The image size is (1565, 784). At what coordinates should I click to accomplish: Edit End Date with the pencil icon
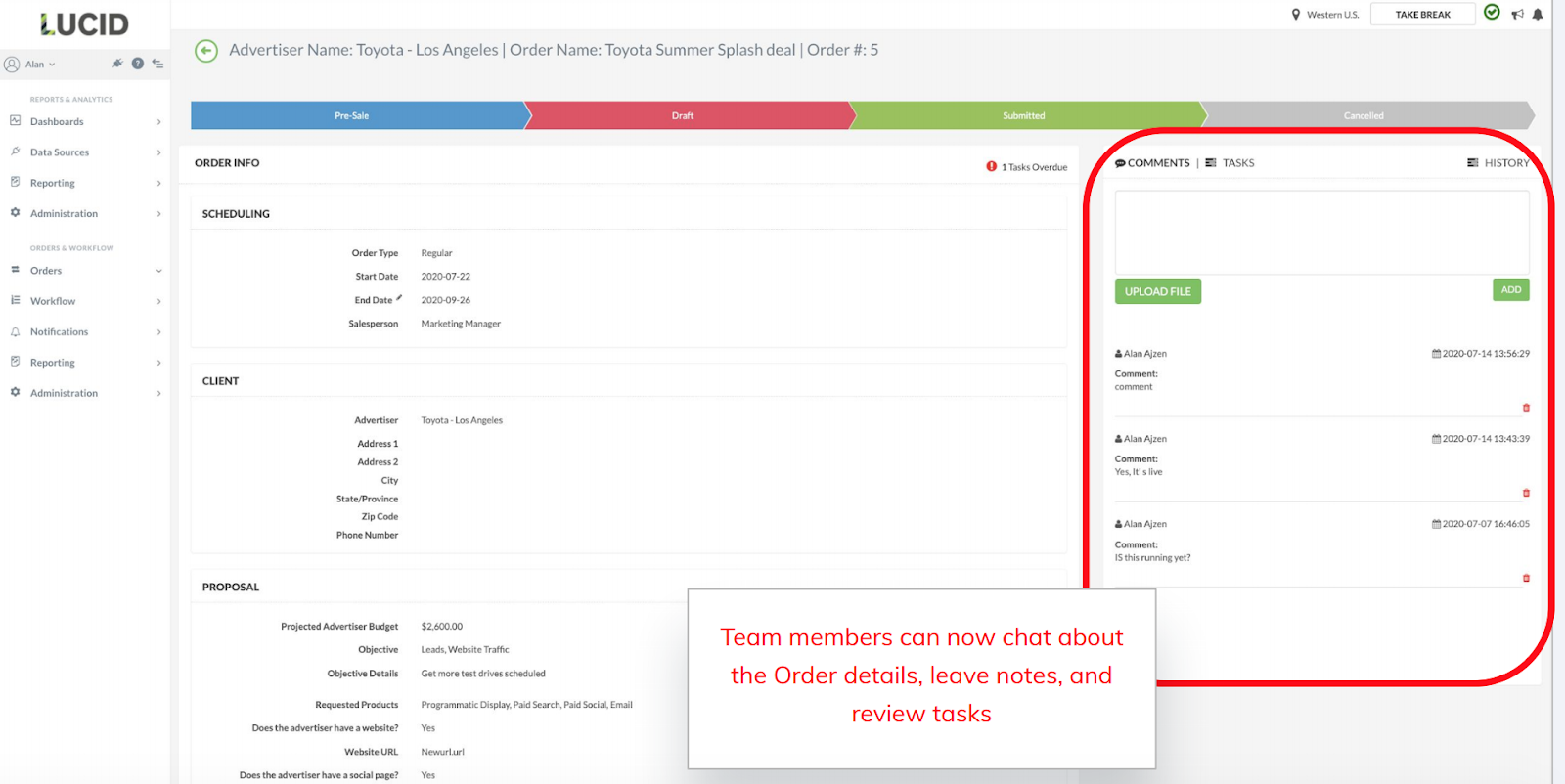point(399,297)
